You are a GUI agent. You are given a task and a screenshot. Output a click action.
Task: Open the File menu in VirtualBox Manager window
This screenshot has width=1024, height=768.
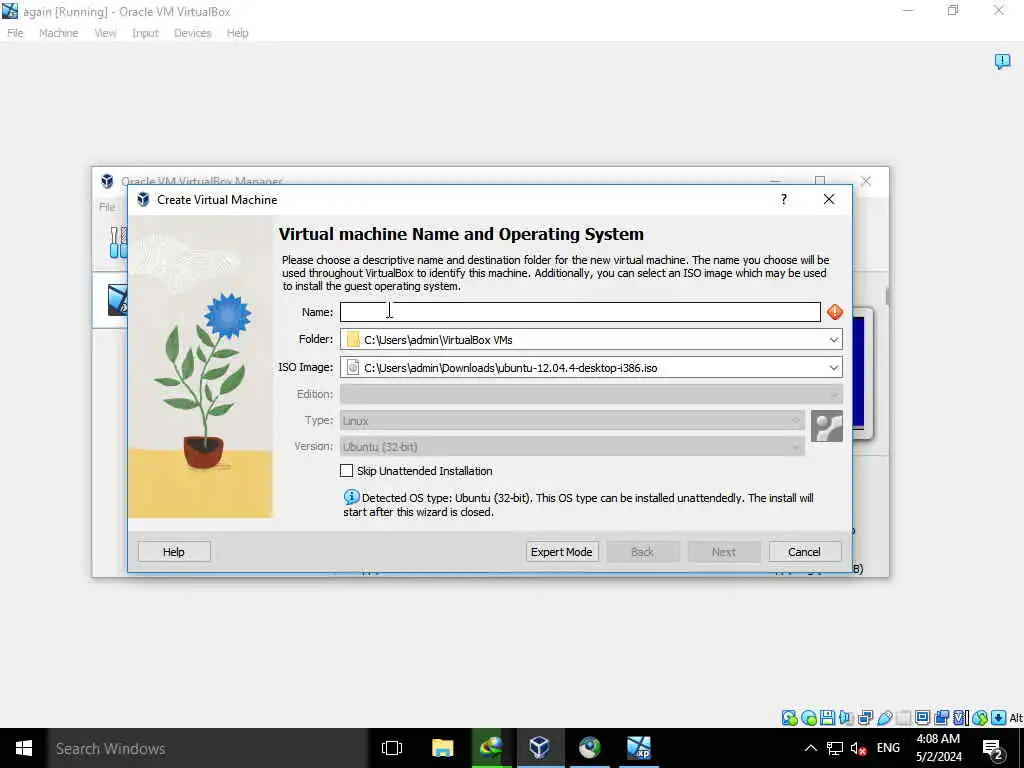point(107,207)
